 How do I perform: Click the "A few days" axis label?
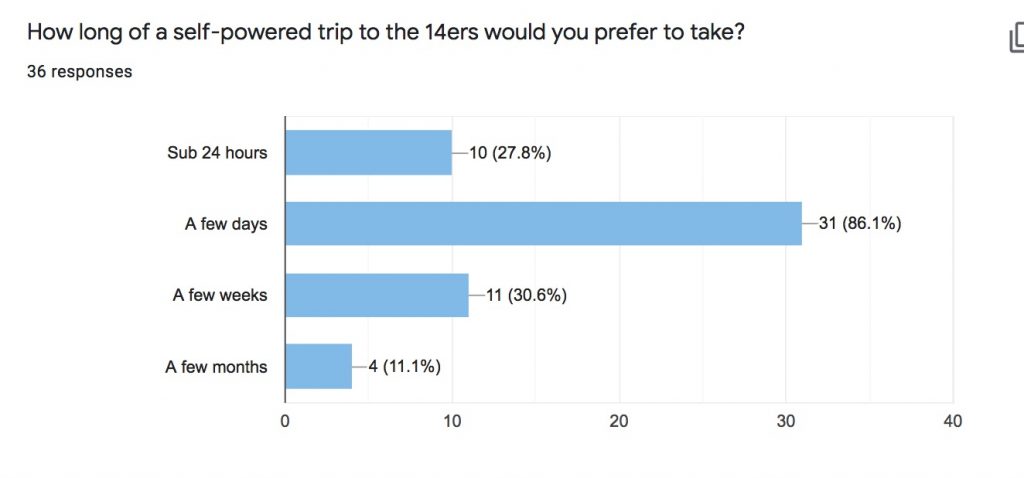click(226, 224)
